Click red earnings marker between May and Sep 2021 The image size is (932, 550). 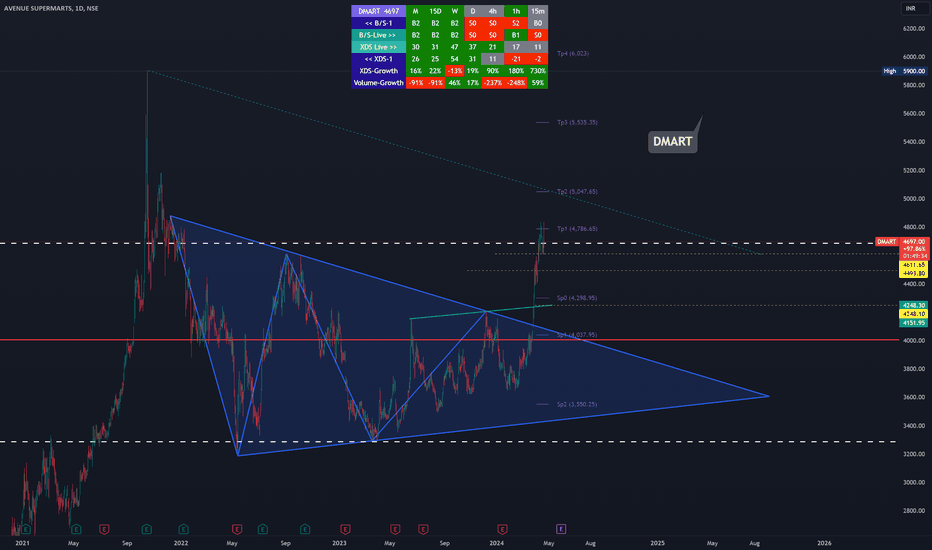point(104,529)
